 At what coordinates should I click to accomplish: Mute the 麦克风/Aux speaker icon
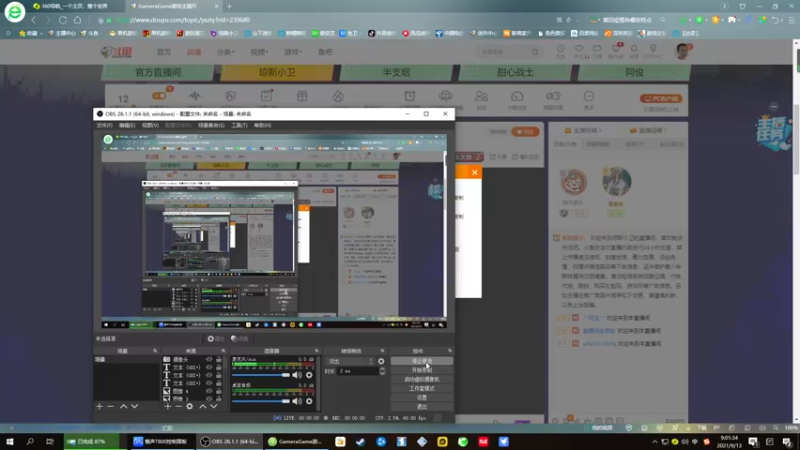[x=297, y=375]
